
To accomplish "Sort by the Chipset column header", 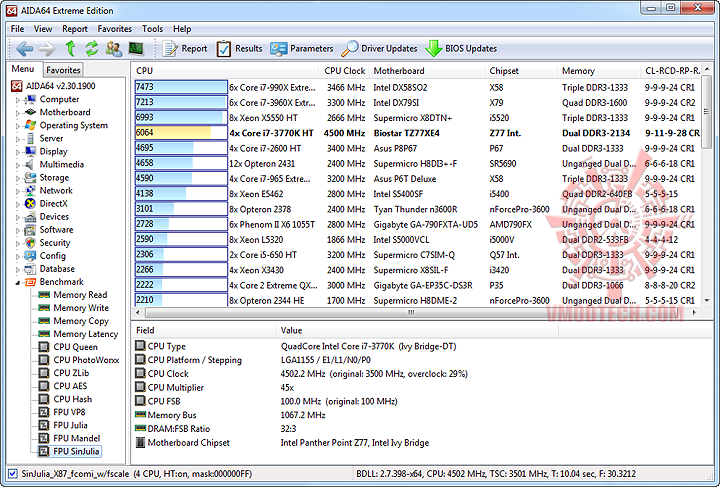I will click(521, 71).
